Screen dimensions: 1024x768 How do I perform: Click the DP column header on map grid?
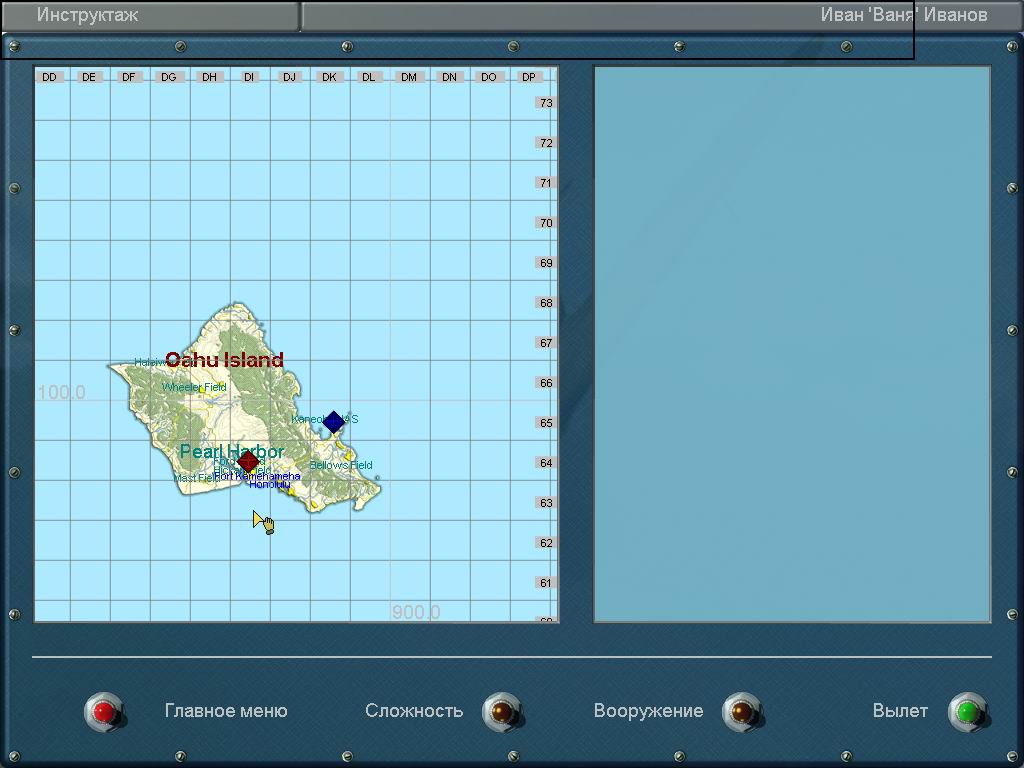[x=529, y=77]
